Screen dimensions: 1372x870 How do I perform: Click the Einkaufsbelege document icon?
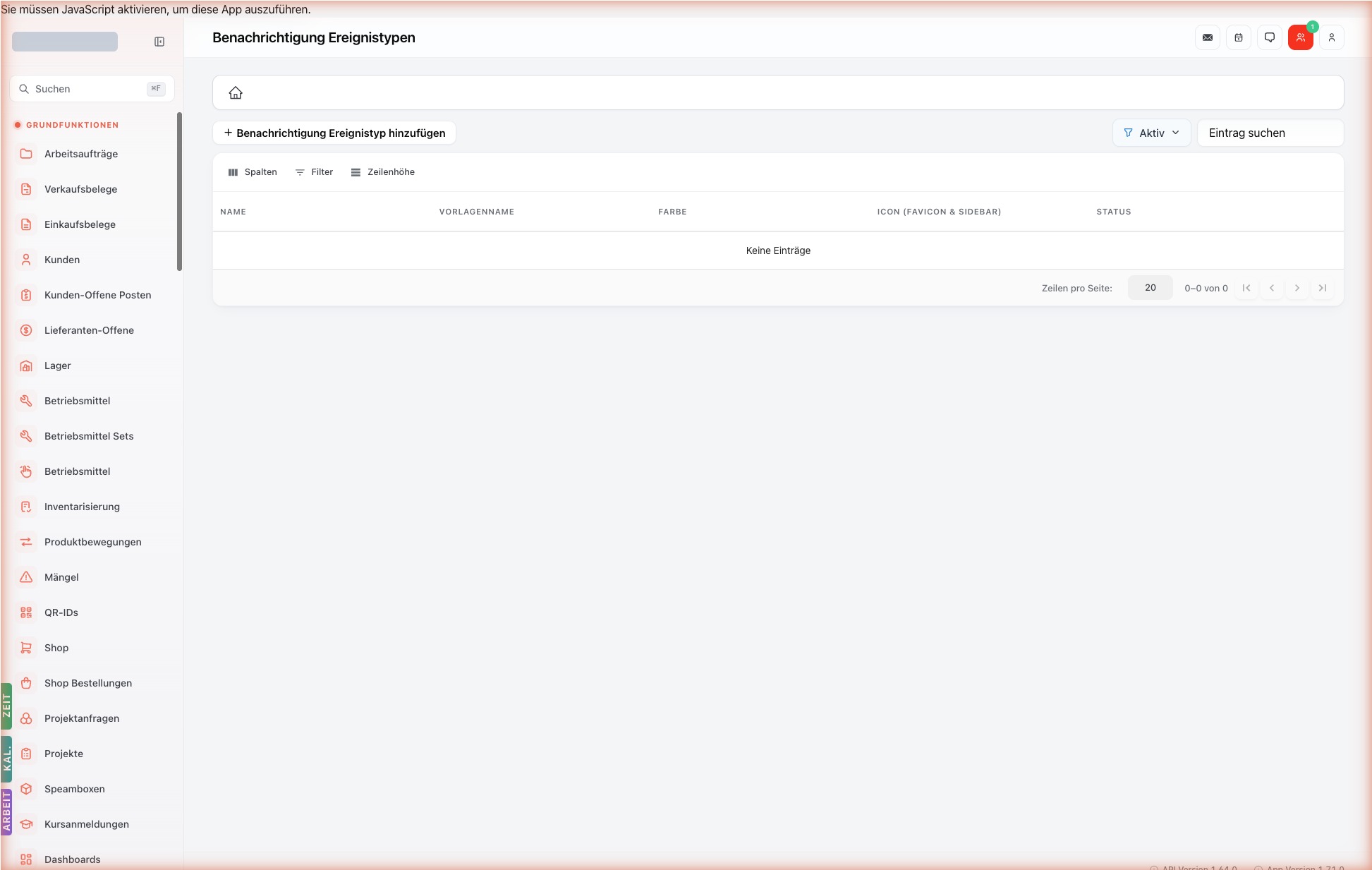click(x=26, y=224)
